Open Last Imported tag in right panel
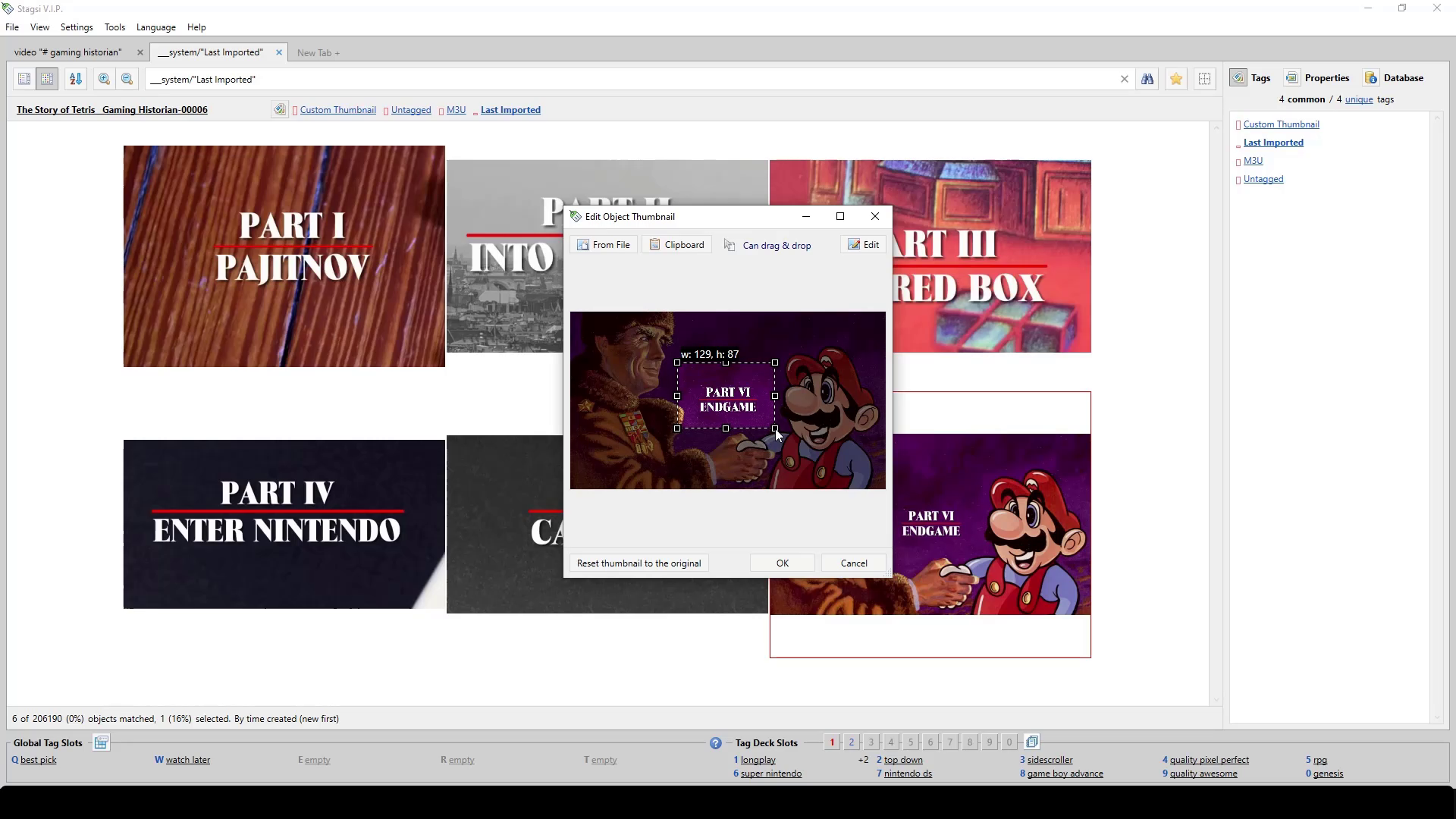This screenshot has width=1456, height=819. pos(1273,143)
